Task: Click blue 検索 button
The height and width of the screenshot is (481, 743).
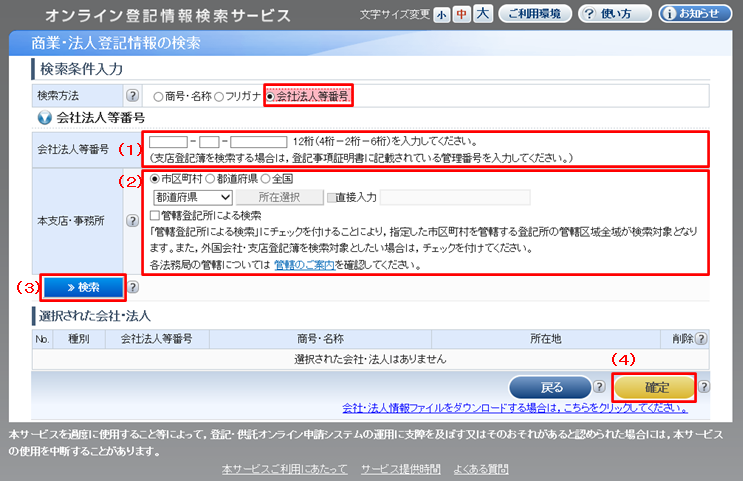Action: 83,288
